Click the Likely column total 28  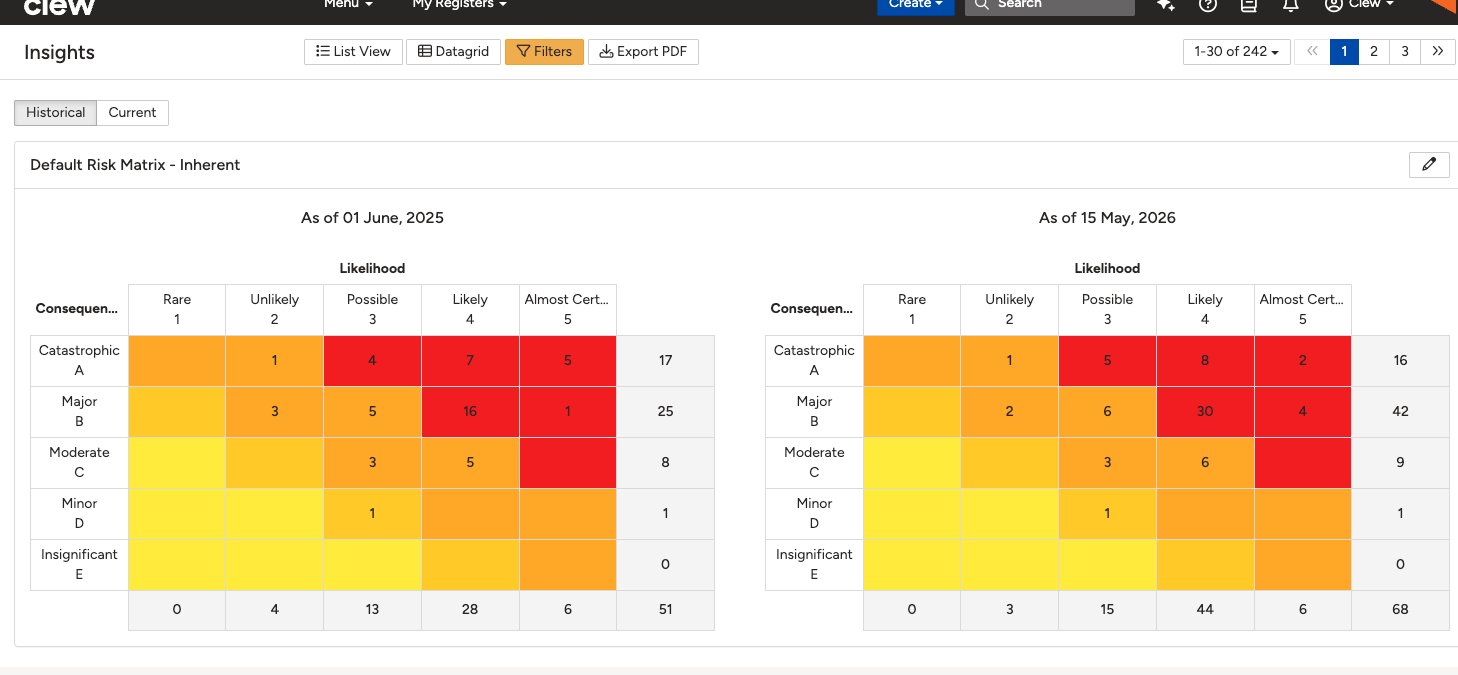coord(470,610)
